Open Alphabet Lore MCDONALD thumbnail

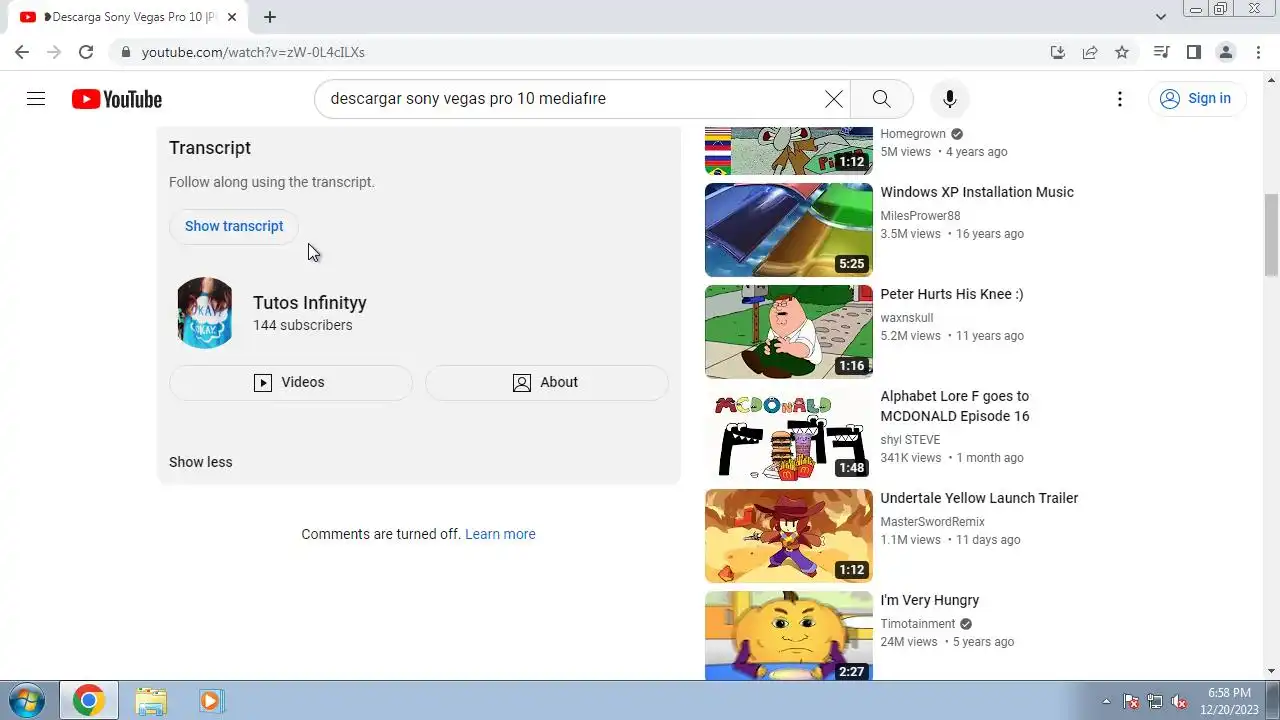[789, 434]
